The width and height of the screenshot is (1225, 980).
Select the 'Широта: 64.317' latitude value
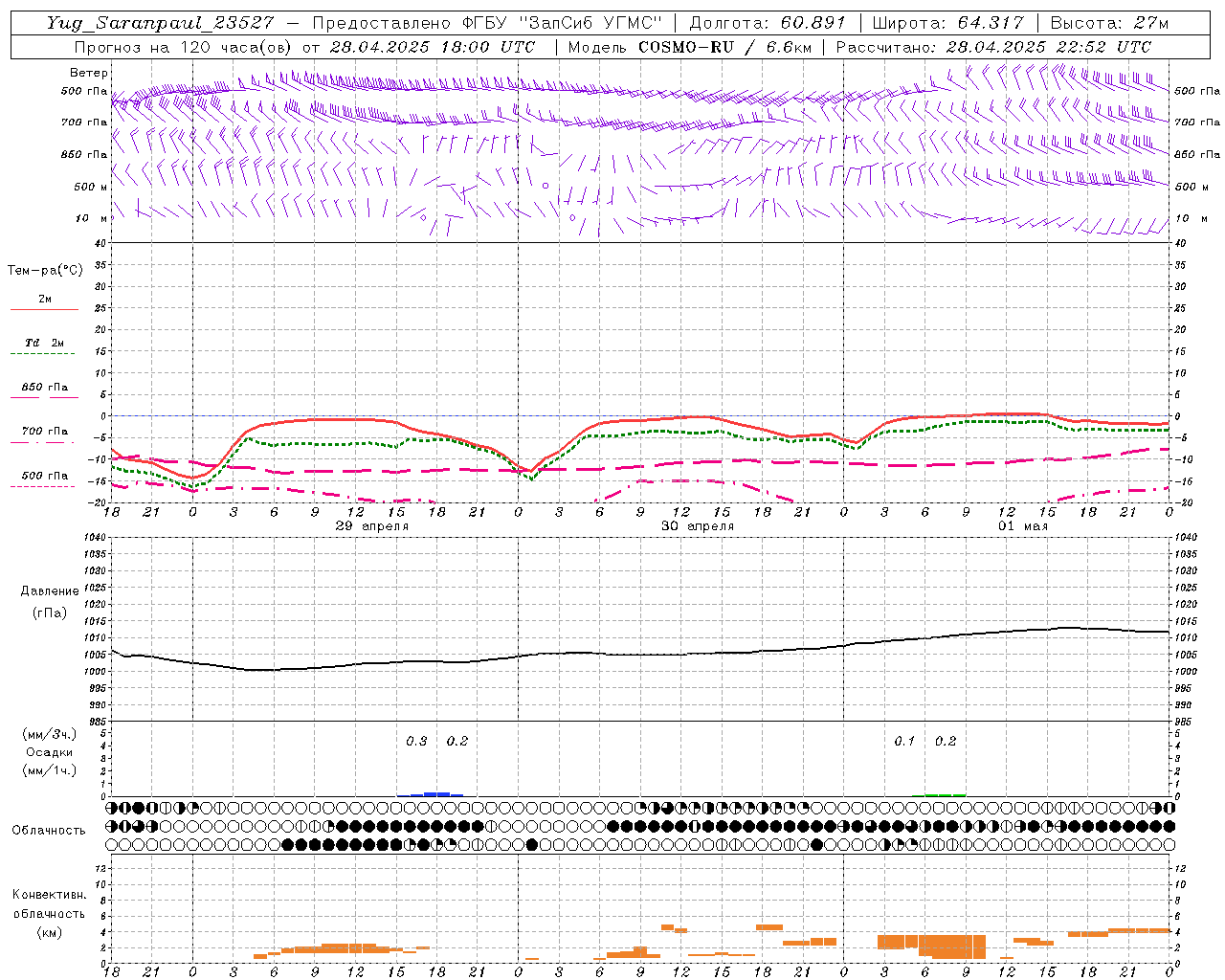pos(947,23)
